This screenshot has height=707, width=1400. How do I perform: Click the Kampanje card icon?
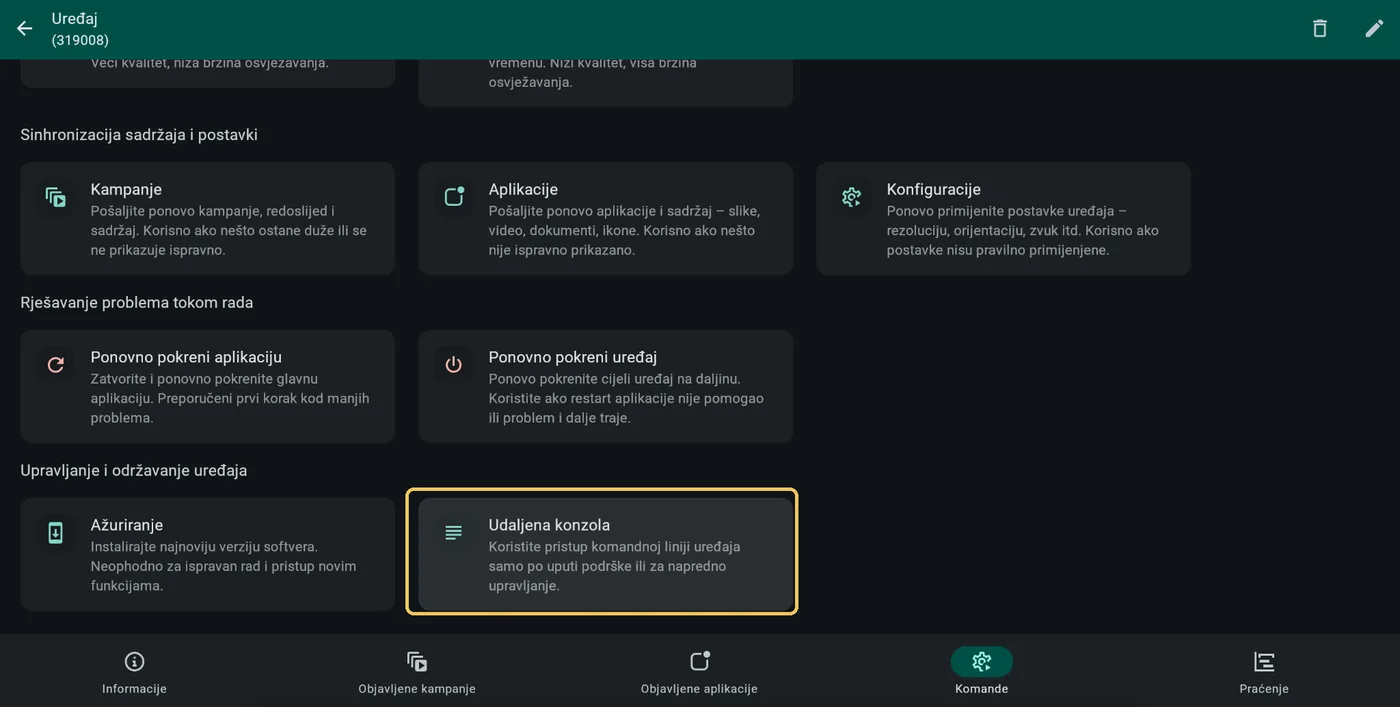click(55, 197)
